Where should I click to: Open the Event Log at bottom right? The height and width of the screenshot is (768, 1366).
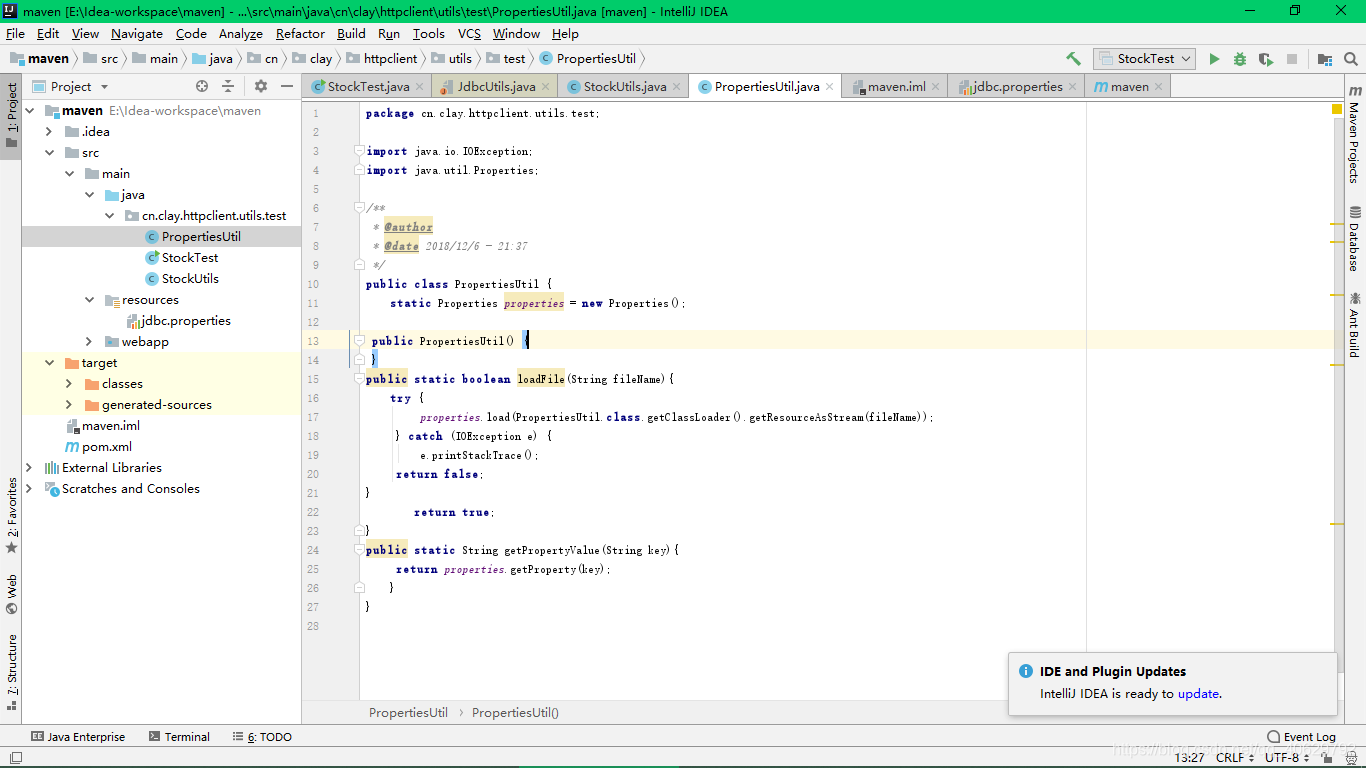click(1301, 736)
